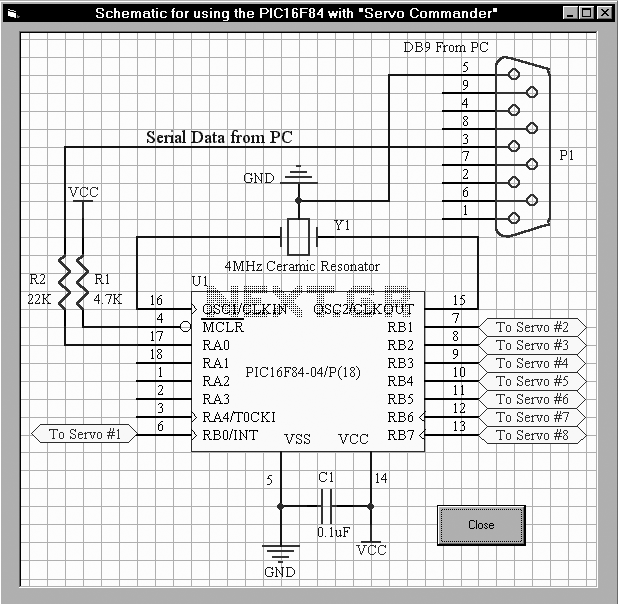Click the Y1 ceramic resonator symbol

pyautogui.click(x=299, y=237)
